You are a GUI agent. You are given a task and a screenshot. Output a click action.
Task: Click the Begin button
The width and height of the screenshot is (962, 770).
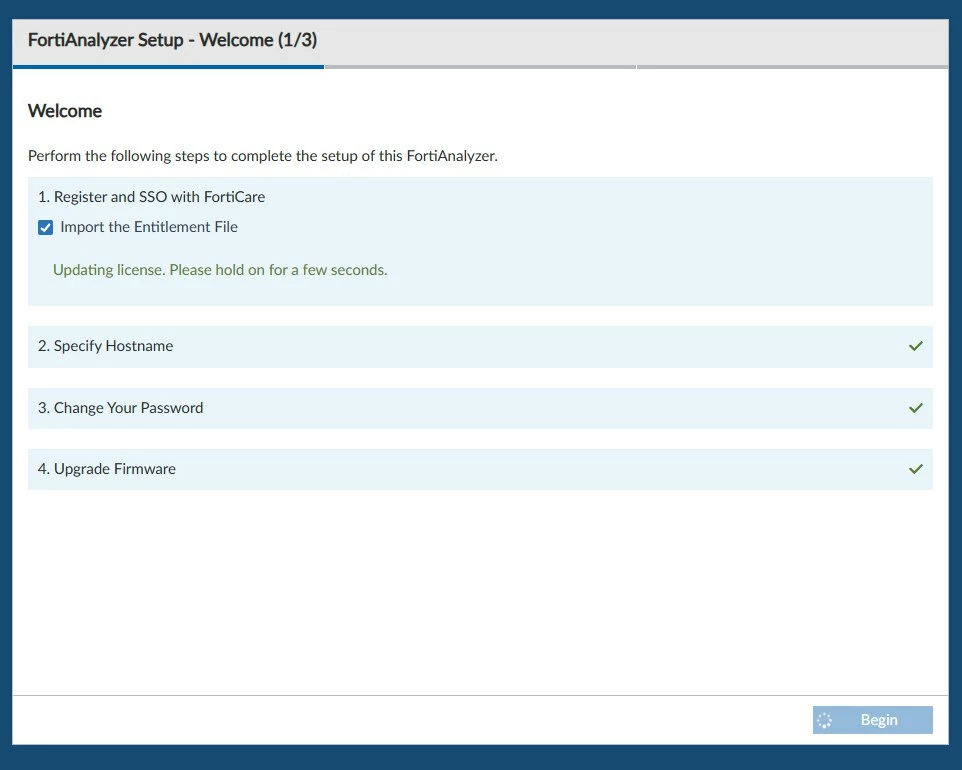[x=872, y=720]
